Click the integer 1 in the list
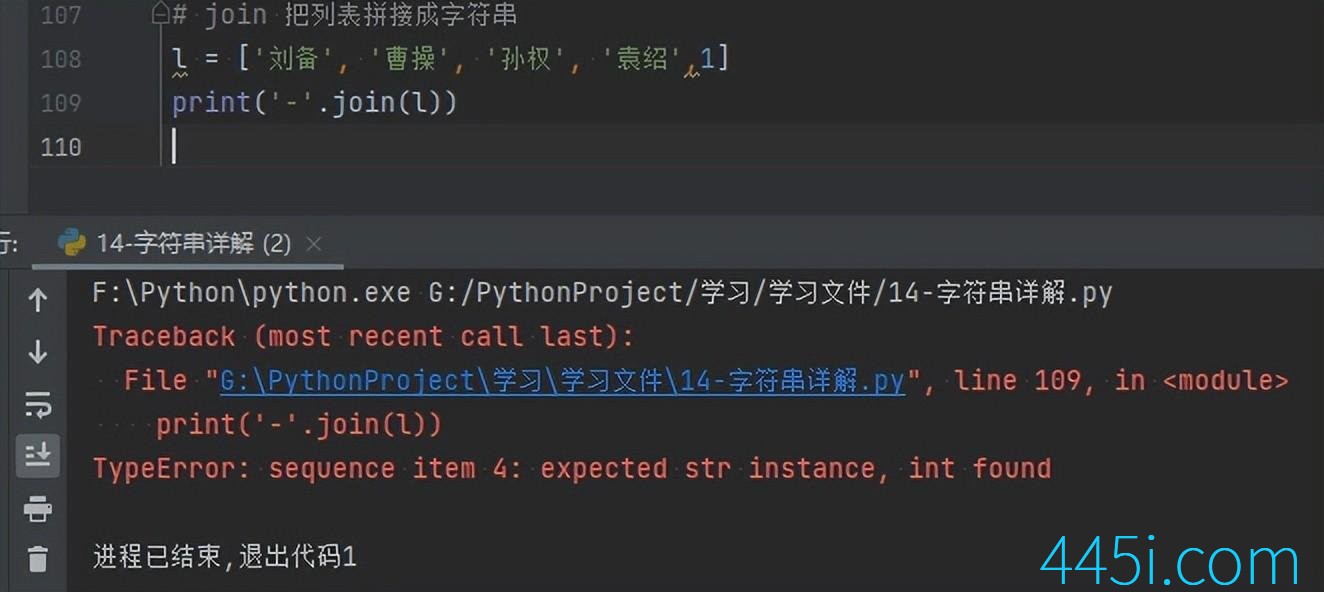The width and height of the screenshot is (1324, 592). 707,59
